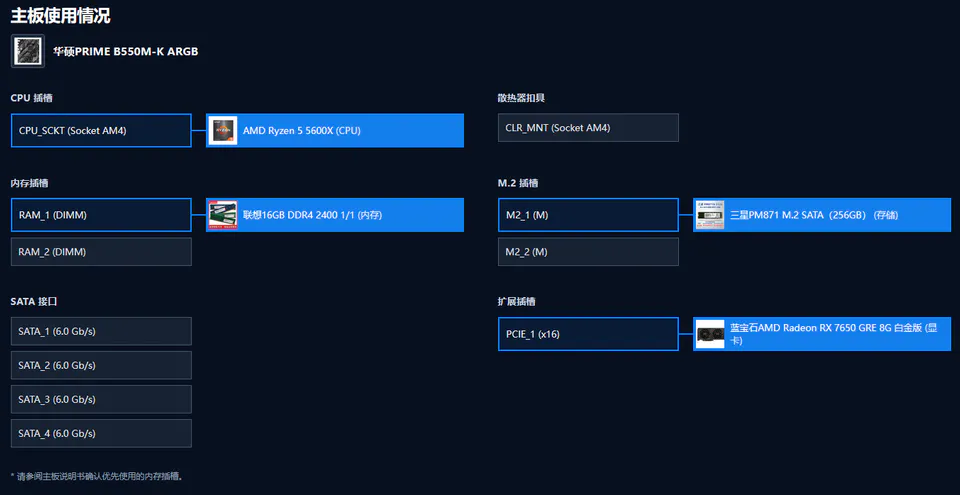Screen dimensions: 960x495
Task: Click the Sapphire RX 7650 GRE graphics card icon
Action: pos(710,334)
